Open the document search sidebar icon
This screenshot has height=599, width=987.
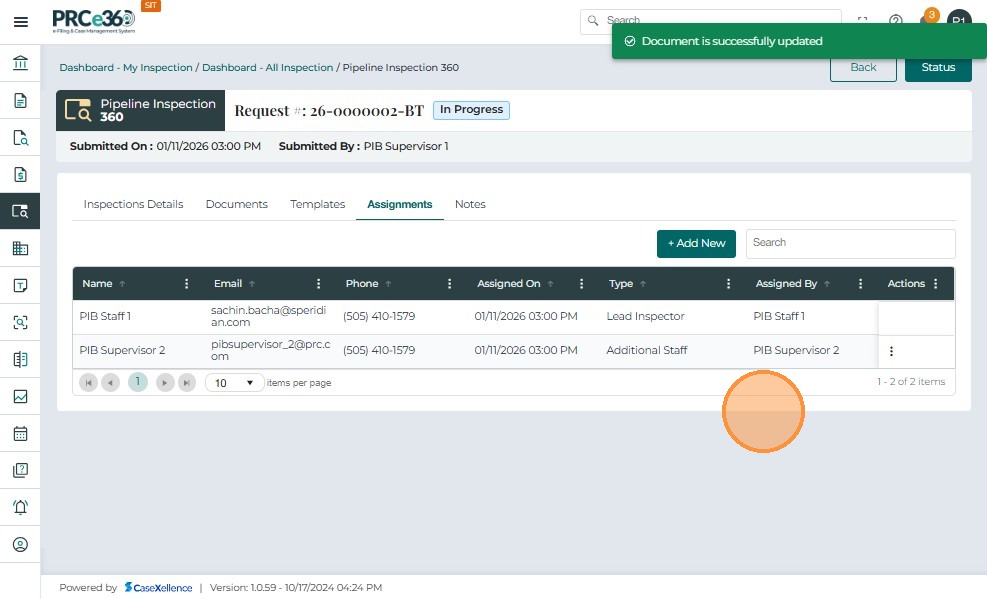[20, 137]
